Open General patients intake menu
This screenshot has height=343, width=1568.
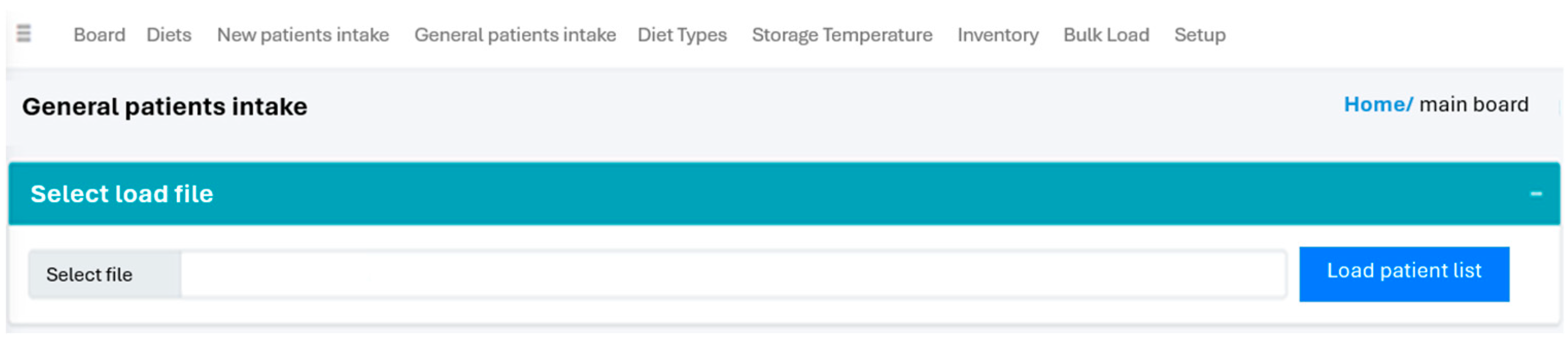[x=514, y=35]
